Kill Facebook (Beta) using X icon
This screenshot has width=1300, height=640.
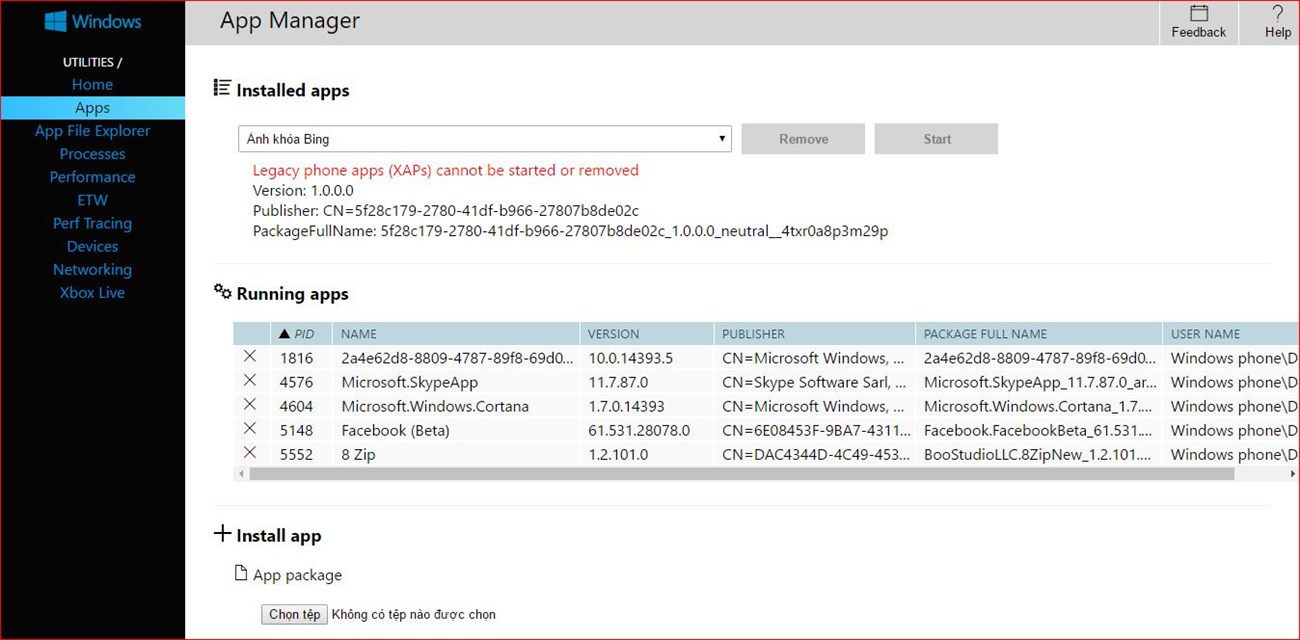[250, 429]
